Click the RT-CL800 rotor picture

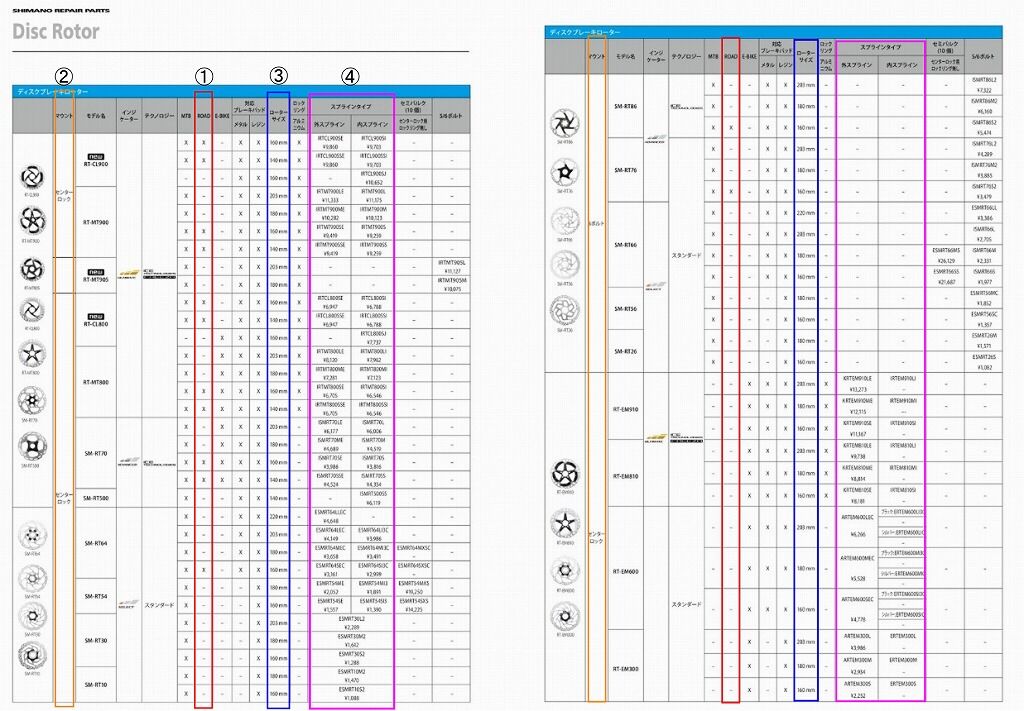point(31,310)
